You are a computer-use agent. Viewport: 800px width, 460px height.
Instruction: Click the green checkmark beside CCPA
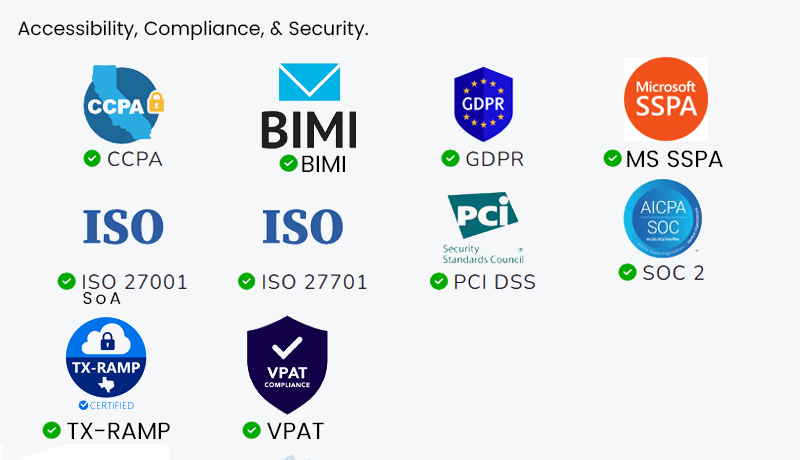[x=92, y=158]
